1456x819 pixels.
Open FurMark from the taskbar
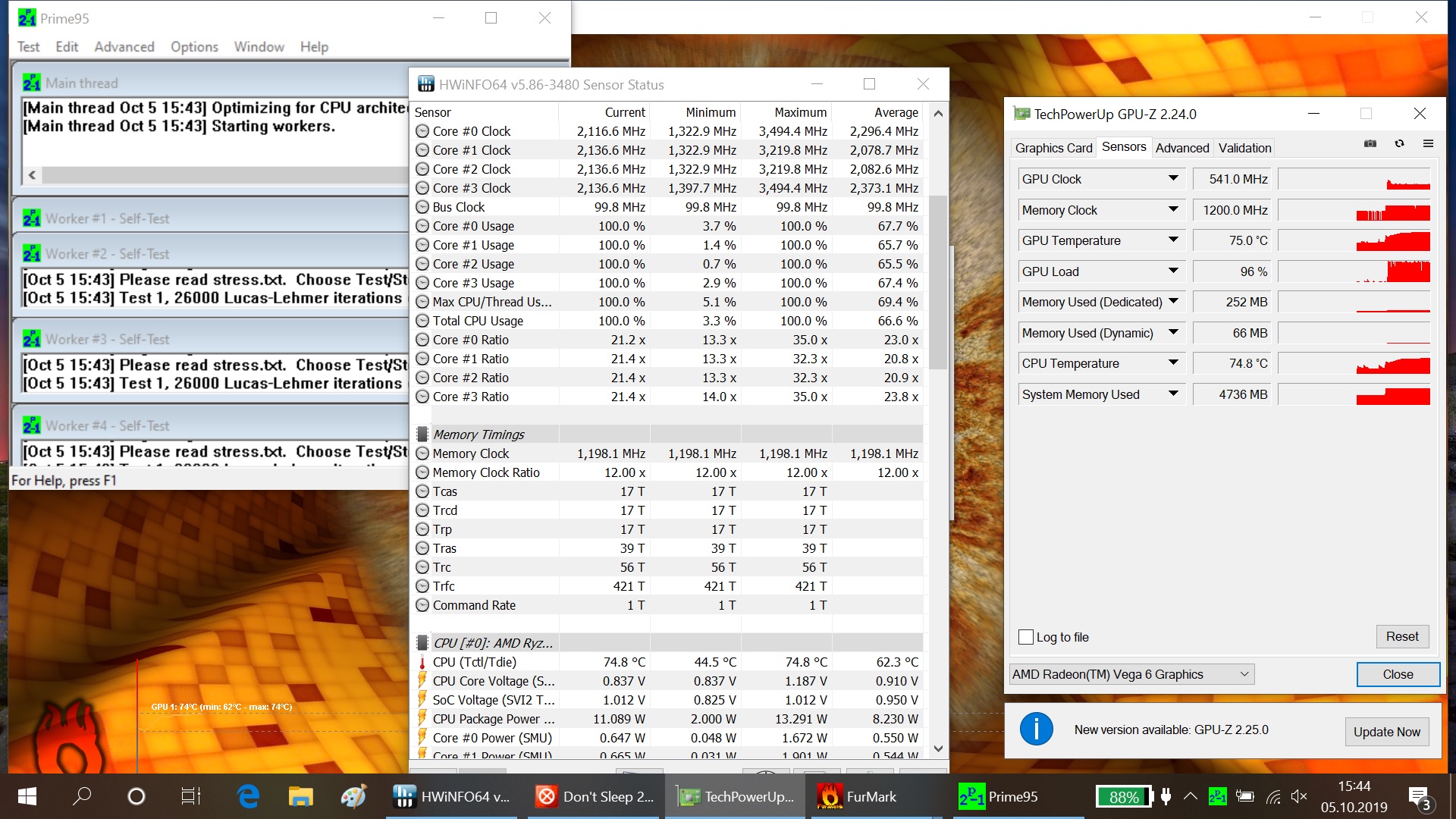coord(857,796)
